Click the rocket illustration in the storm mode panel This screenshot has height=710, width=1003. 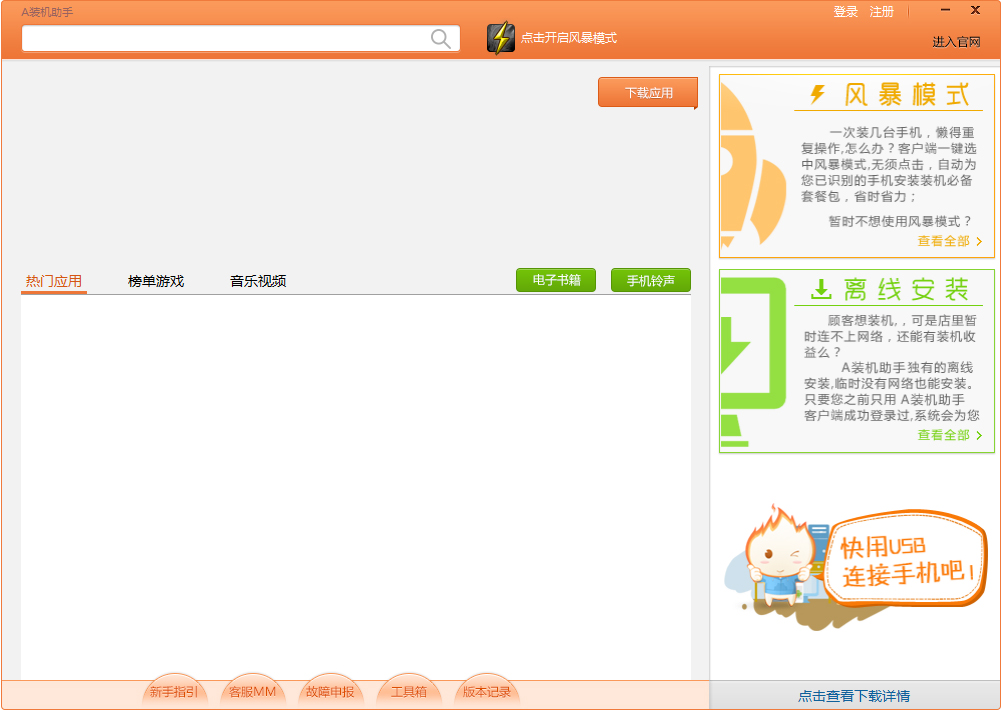coord(745,165)
